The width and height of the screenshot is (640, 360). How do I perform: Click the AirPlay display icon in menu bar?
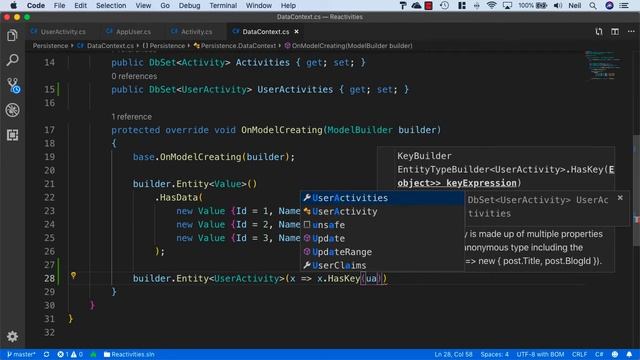pyautogui.click(x=507, y=5)
